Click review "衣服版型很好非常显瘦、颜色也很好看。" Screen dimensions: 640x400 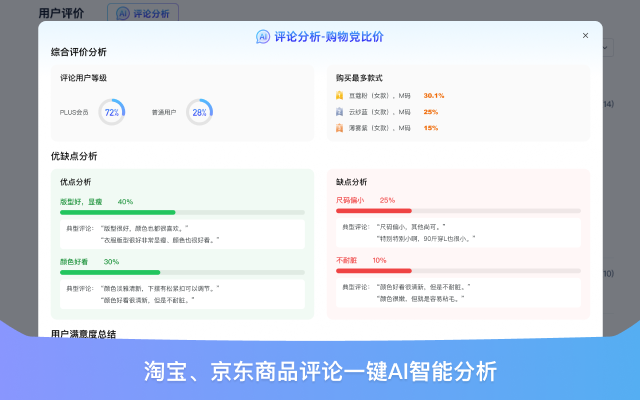click(x=160, y=240)
